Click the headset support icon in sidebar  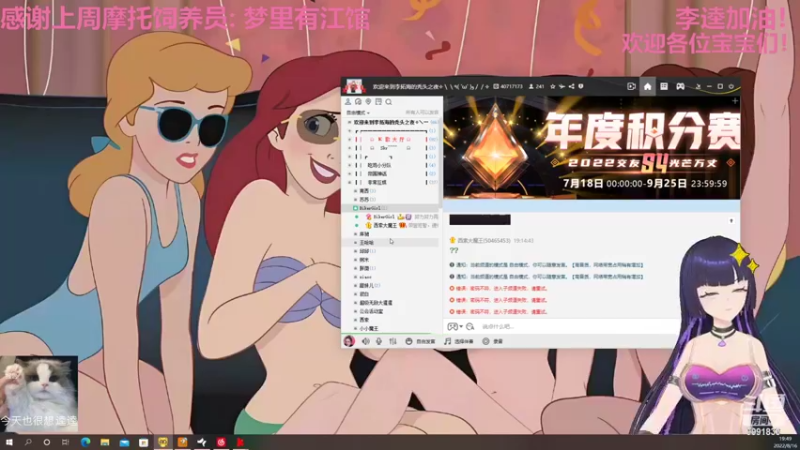pos(358,102)
